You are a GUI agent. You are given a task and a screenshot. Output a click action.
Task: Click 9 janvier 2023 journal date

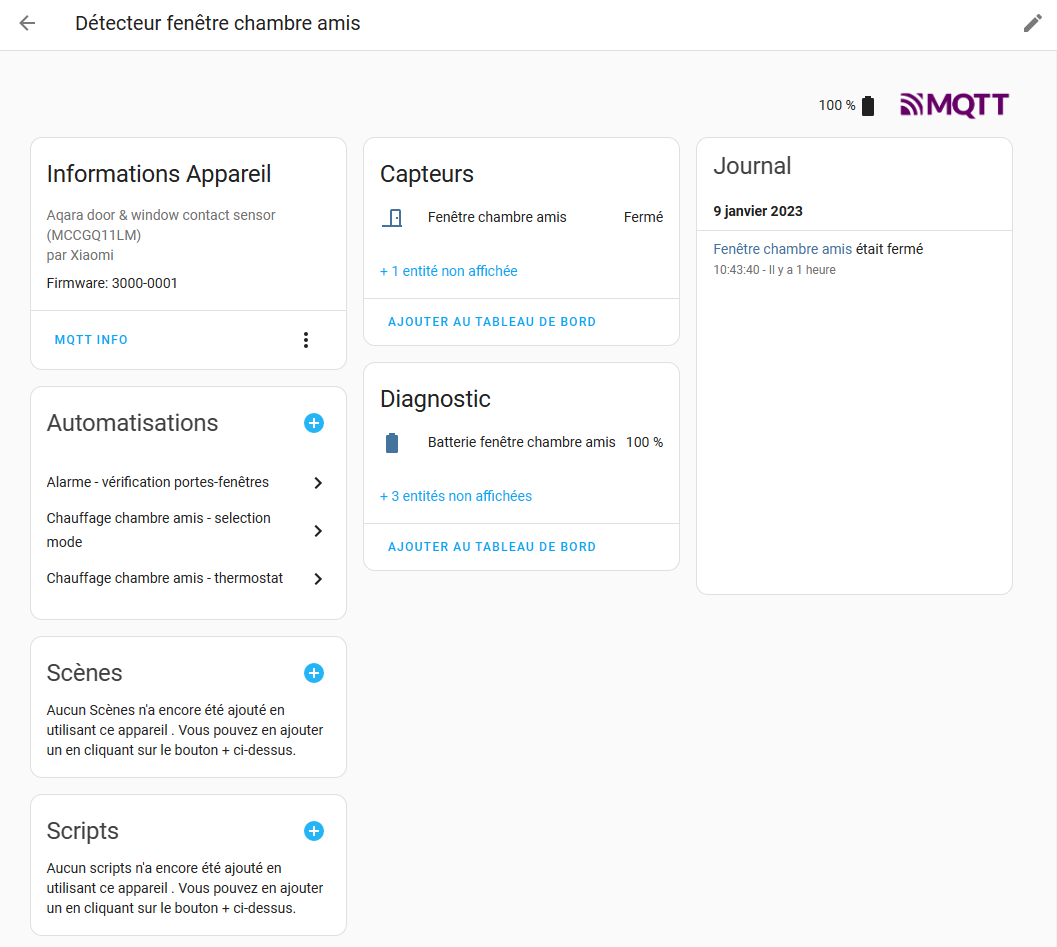(x=758, y=211)
